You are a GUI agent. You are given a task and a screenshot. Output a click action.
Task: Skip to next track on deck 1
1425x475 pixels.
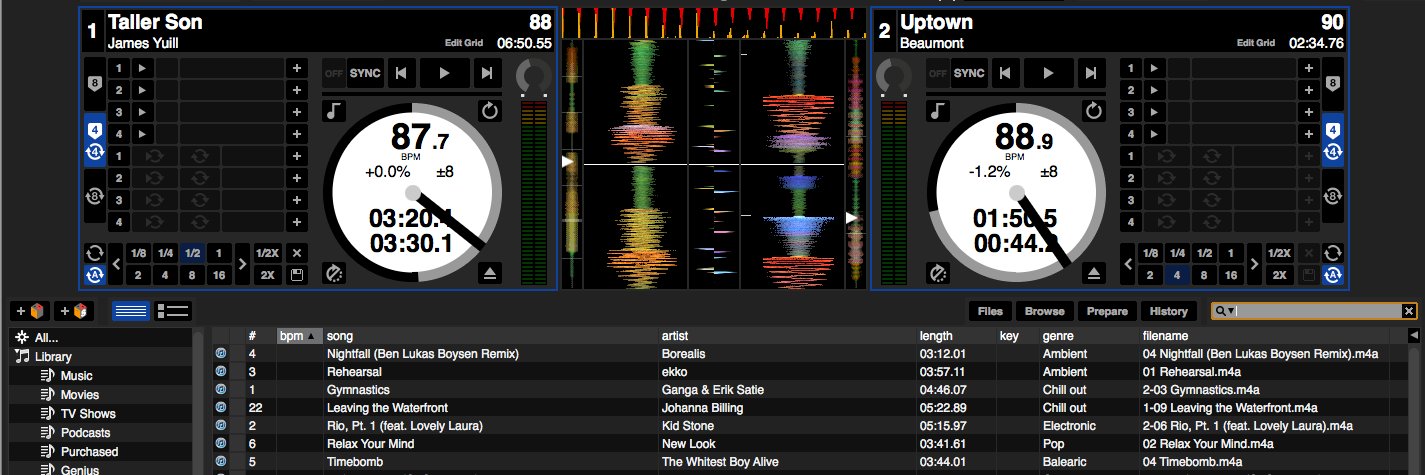486,72
